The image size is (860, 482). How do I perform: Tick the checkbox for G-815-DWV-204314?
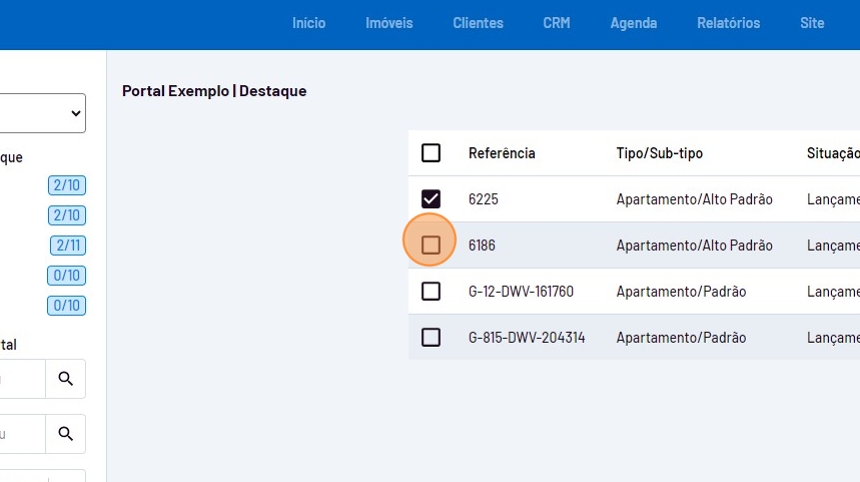point(431,337)
